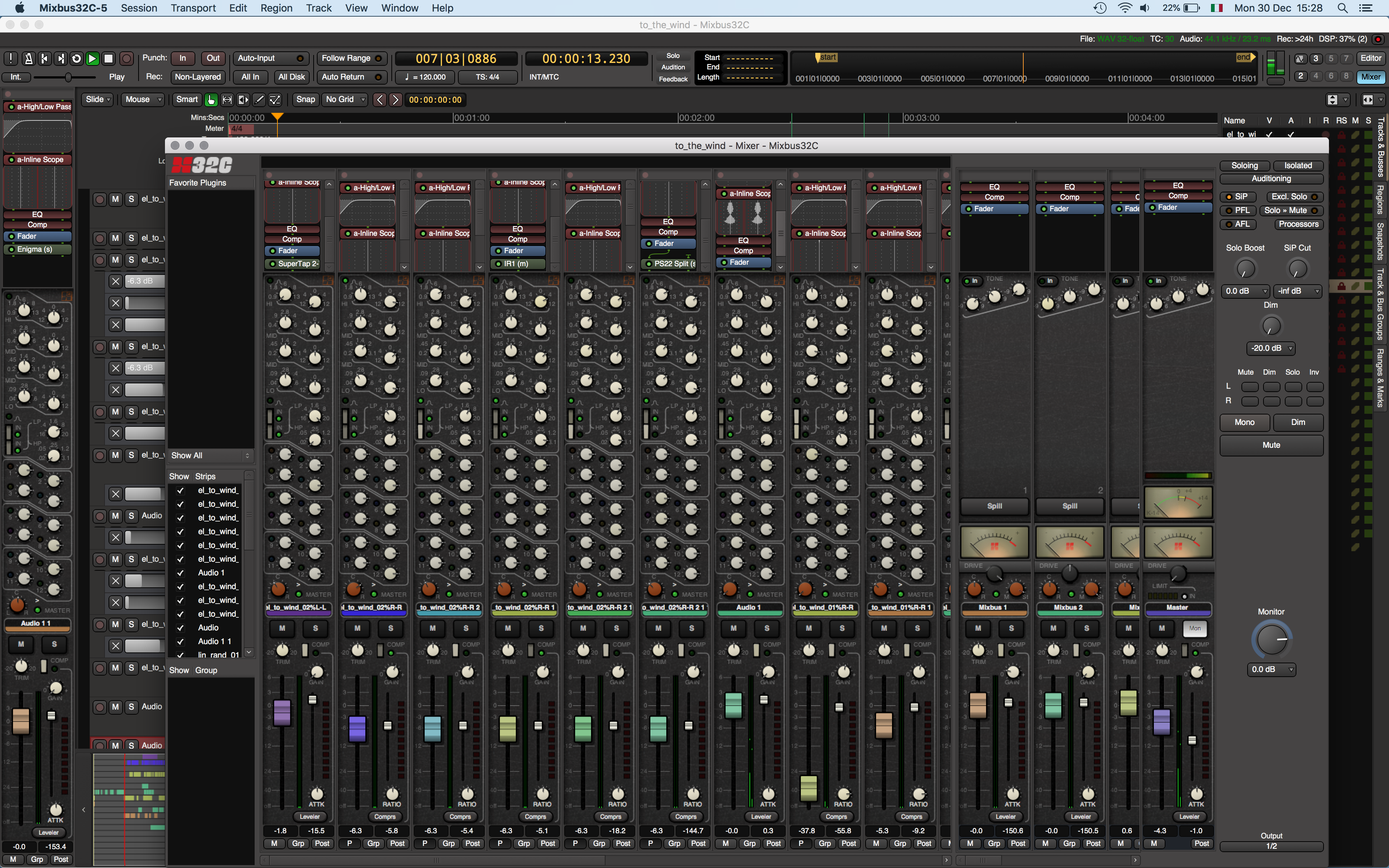
Task: Toggle the metronome click icon
Action: 28,59
